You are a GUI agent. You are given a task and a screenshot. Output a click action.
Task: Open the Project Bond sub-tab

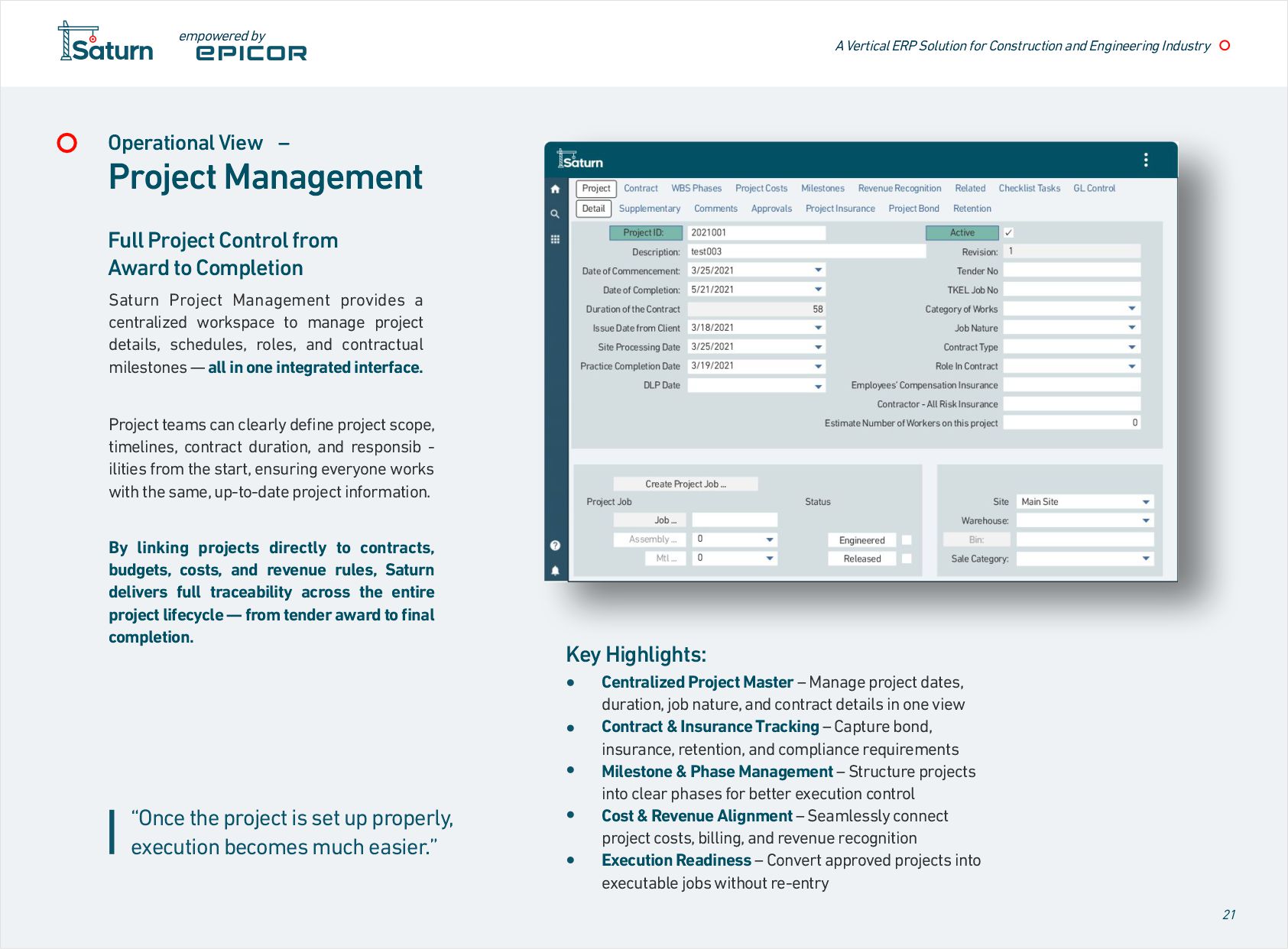(913, 209)
